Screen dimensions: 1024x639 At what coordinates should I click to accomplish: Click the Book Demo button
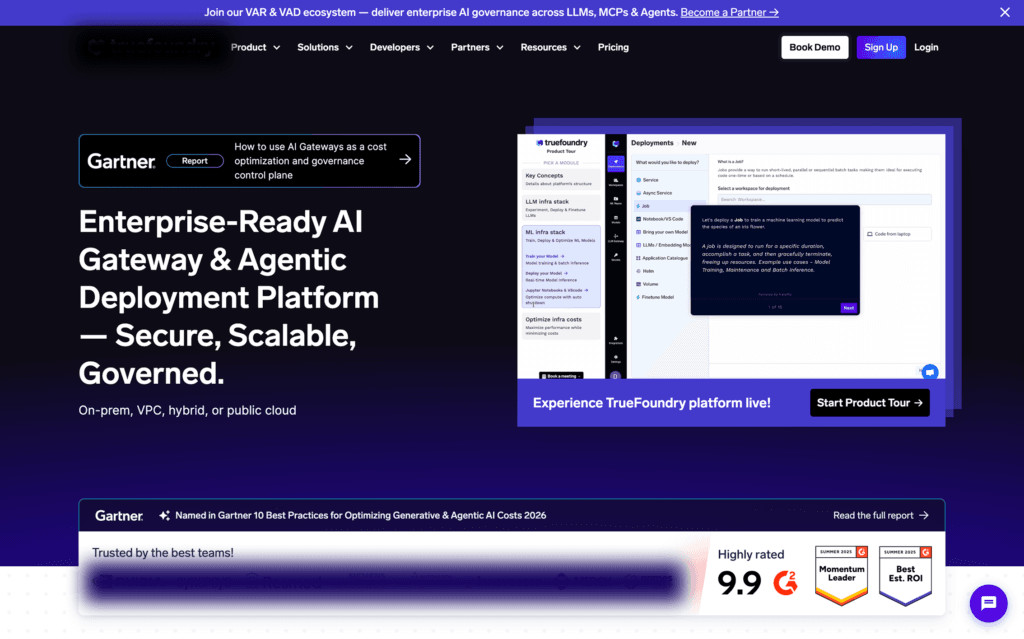click(814, 47)
